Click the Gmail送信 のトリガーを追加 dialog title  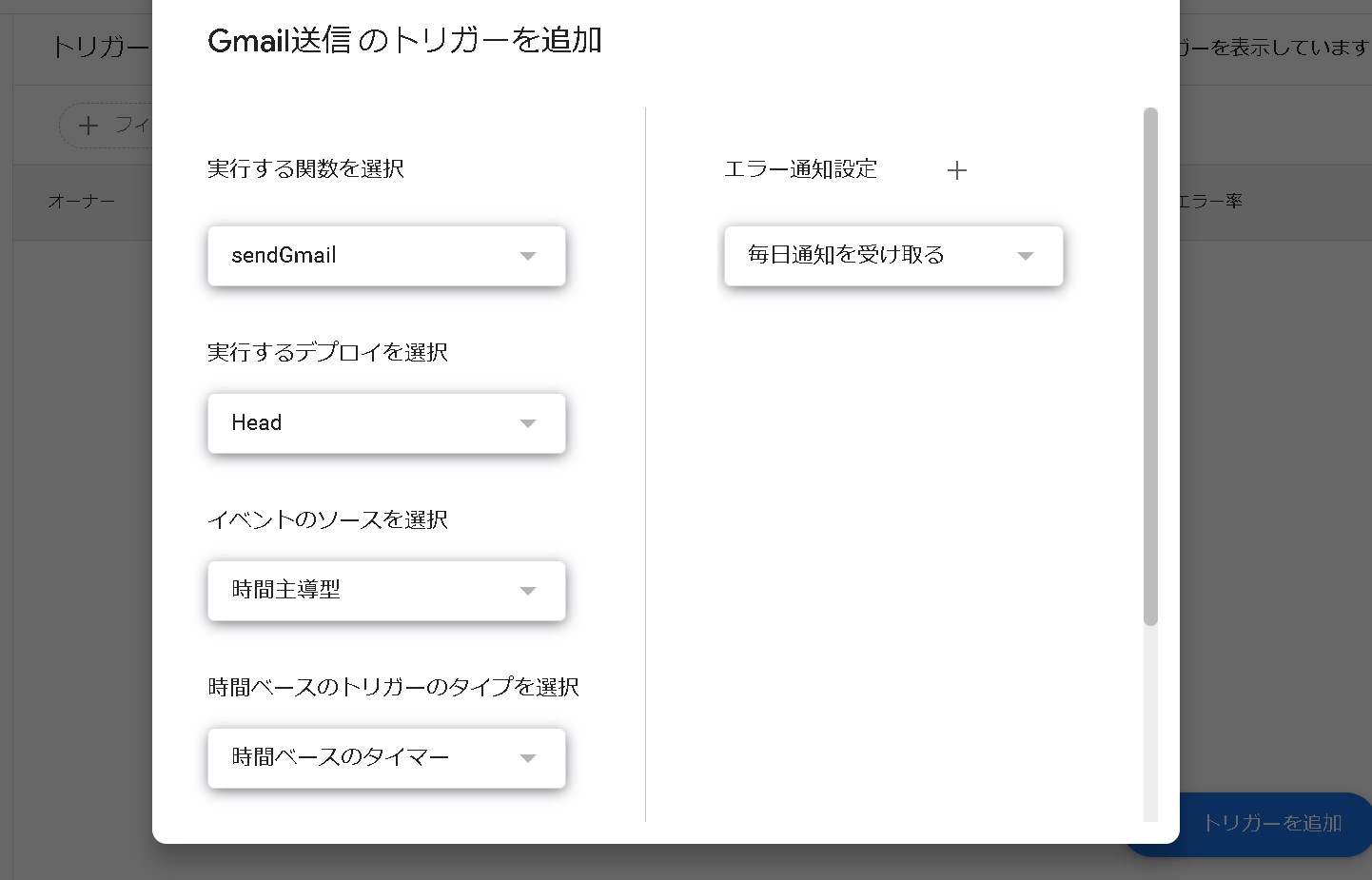403,41
